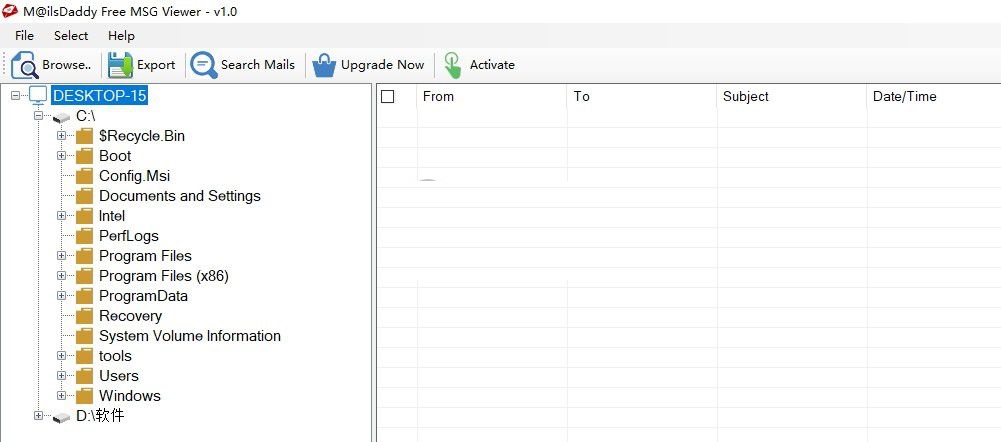
Task: Expand the $Recycle.Bin folder node
Action: click(61, 135)
